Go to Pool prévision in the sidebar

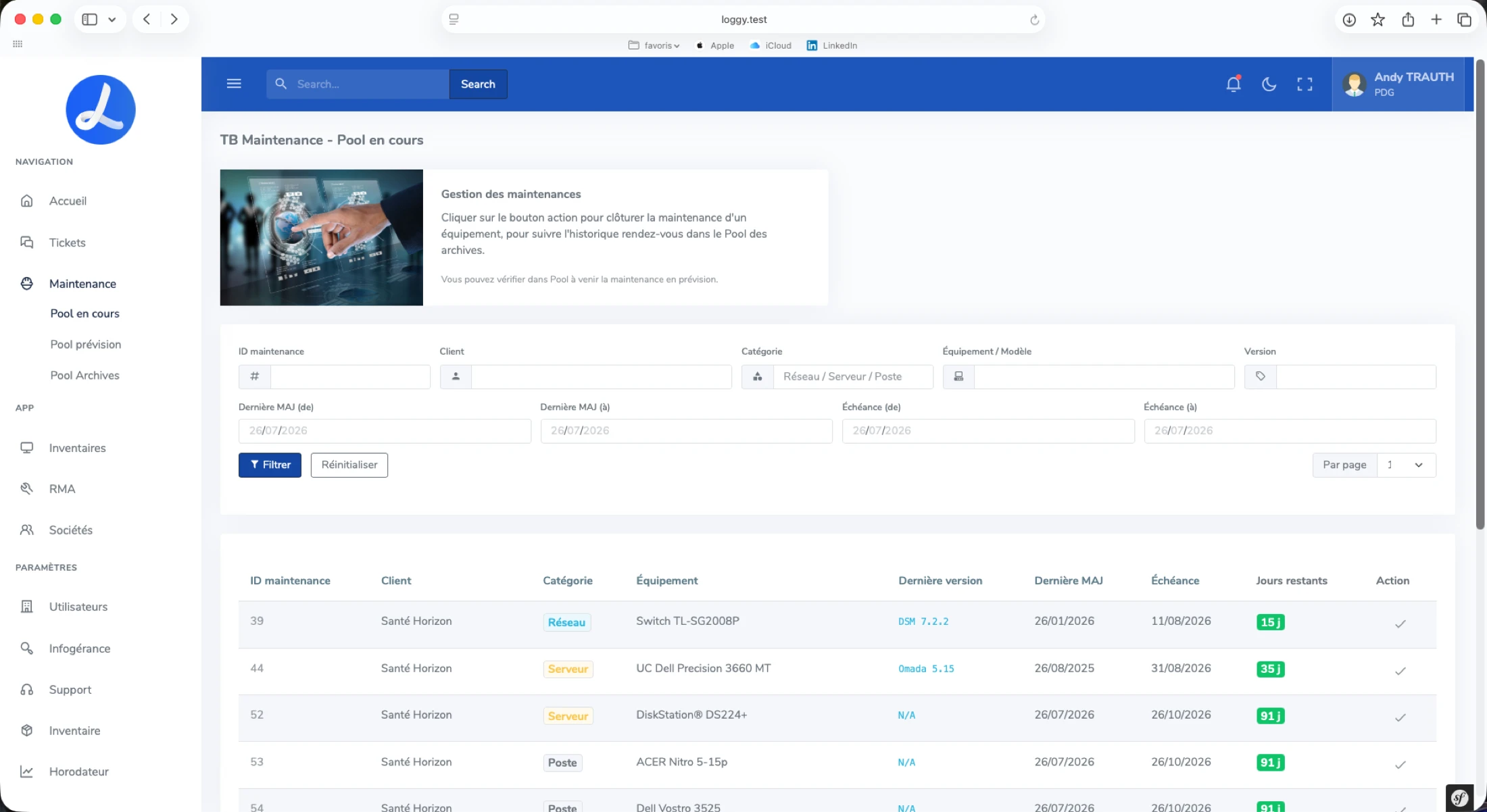tap(86, 345)
